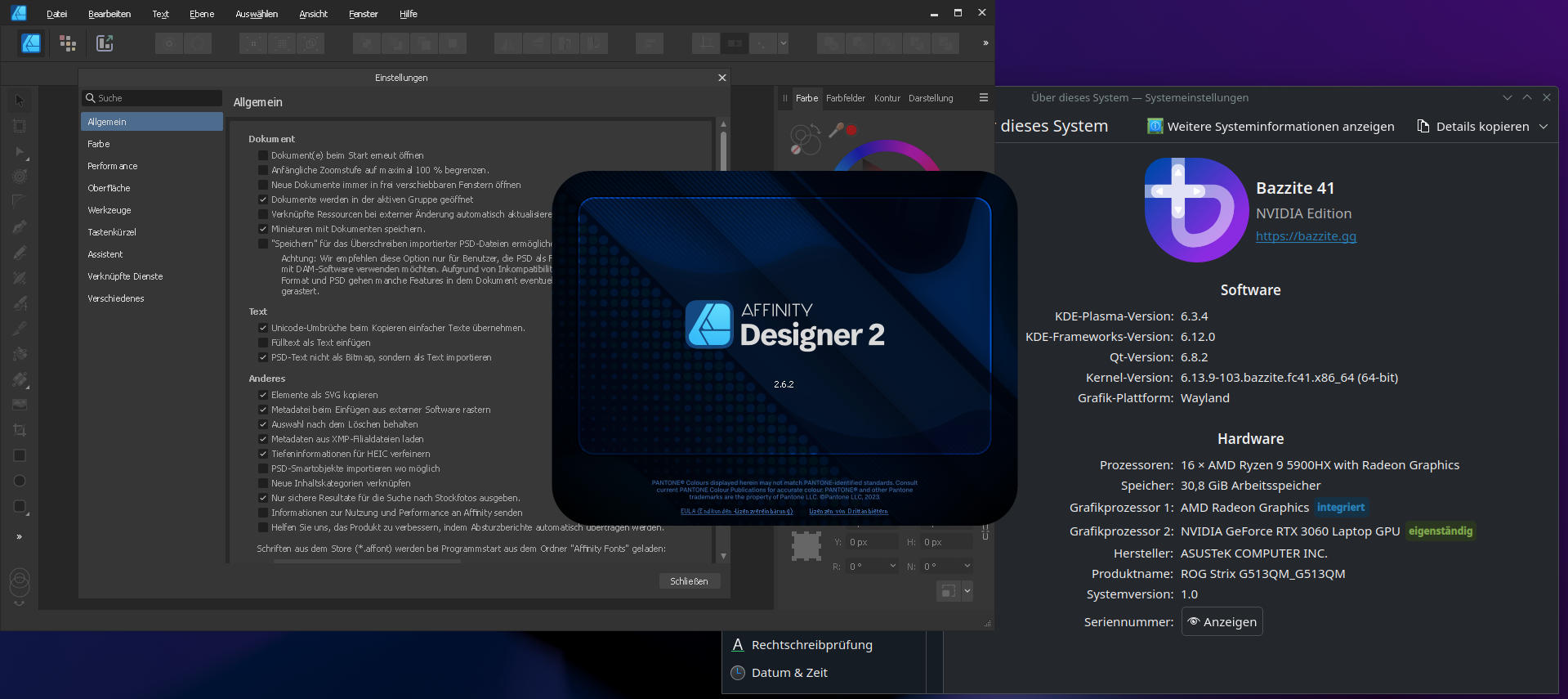
Task: Click the Bazzite logo in system info
Action: coord(1196,210)
